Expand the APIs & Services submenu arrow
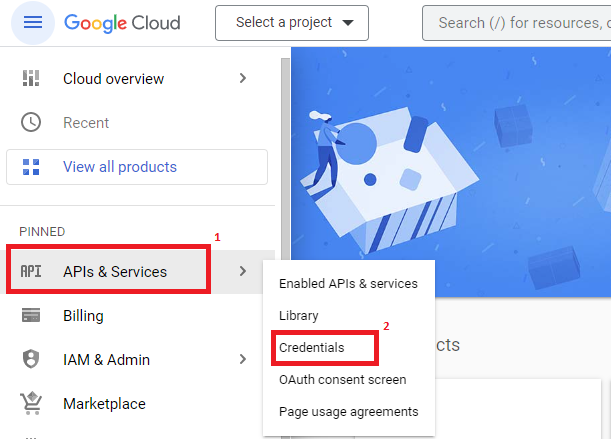 [242, 272]
